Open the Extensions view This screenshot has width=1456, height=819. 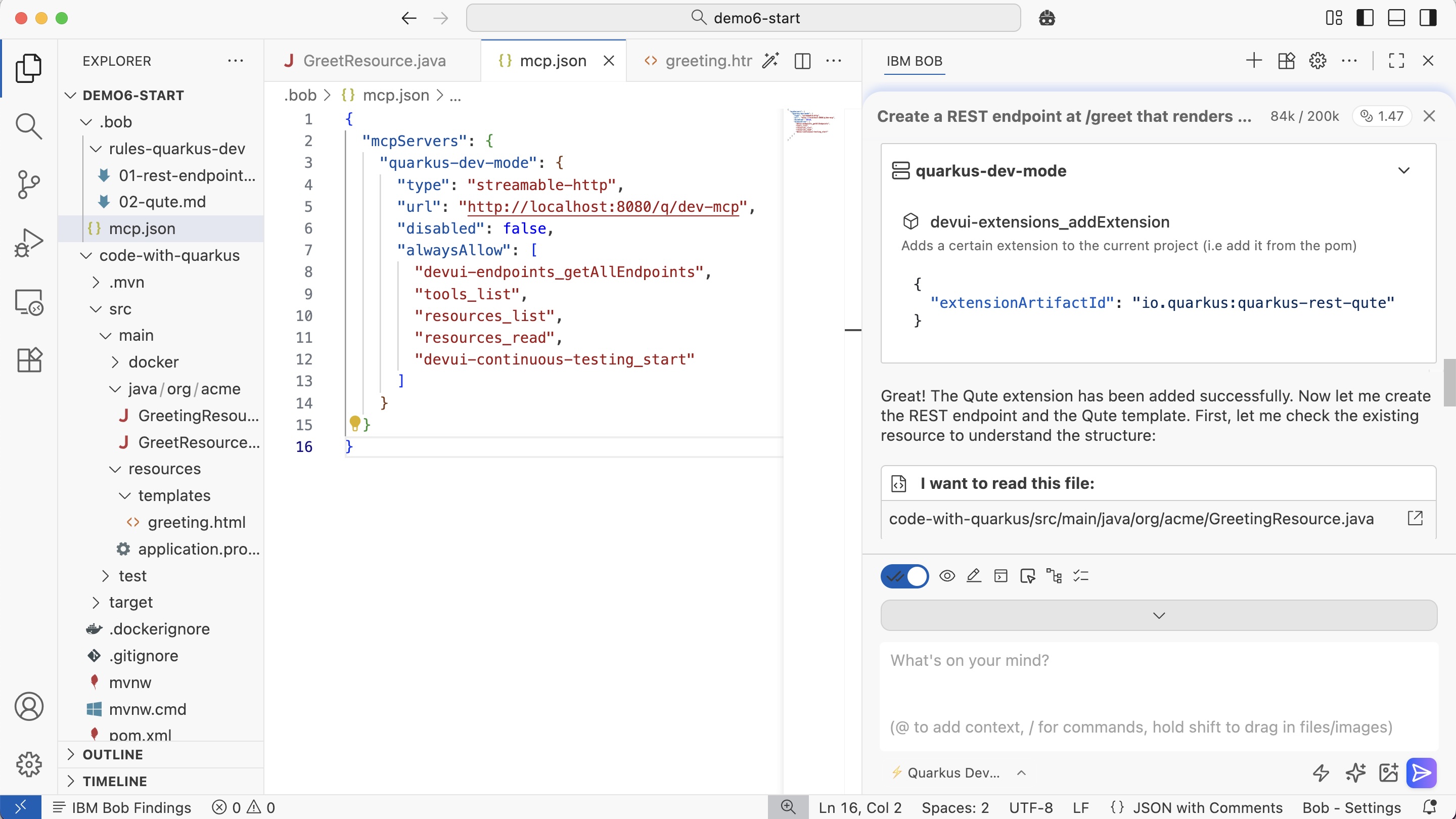28,360
